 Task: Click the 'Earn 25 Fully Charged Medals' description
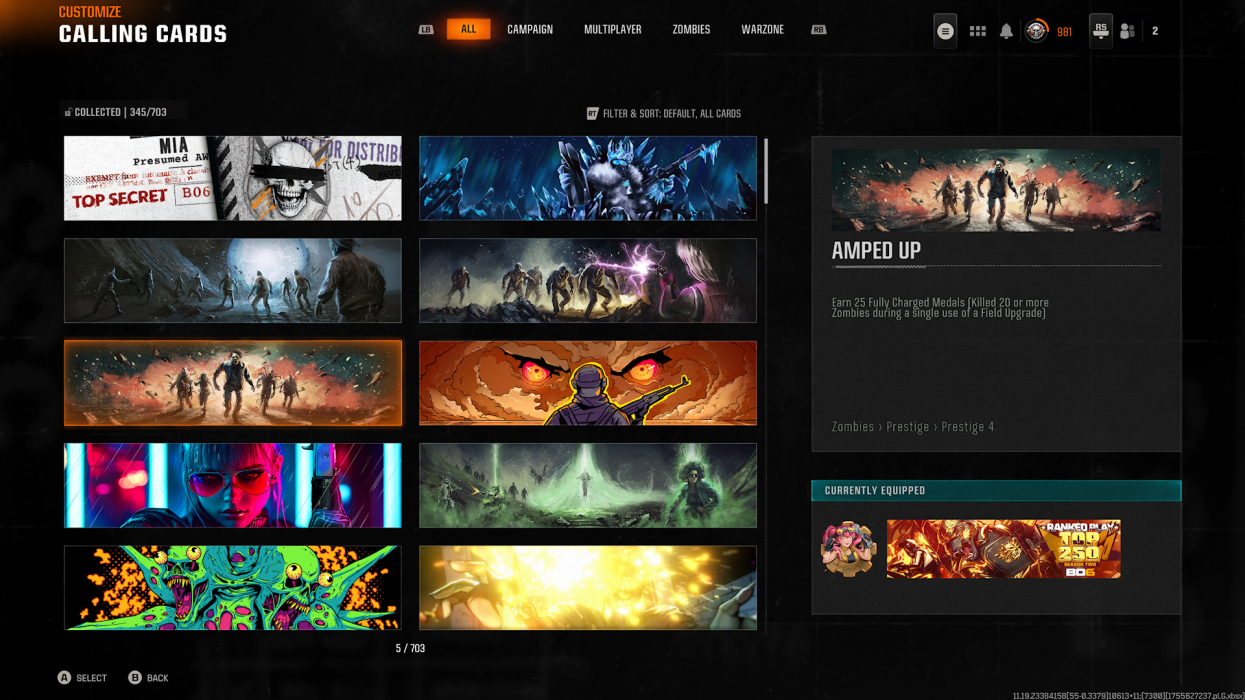tap(940, 308)
